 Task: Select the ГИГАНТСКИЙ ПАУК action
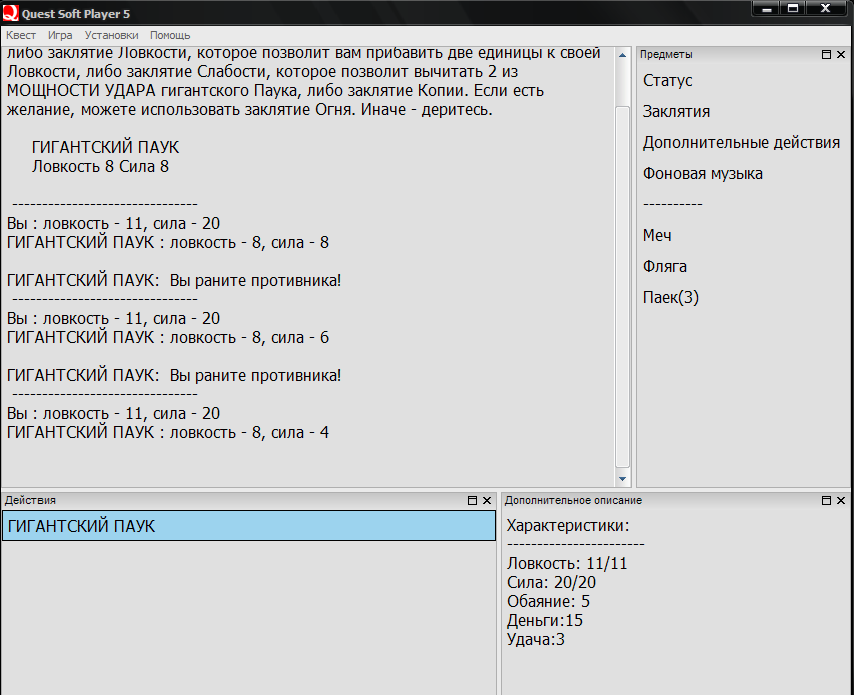point(249,526)
